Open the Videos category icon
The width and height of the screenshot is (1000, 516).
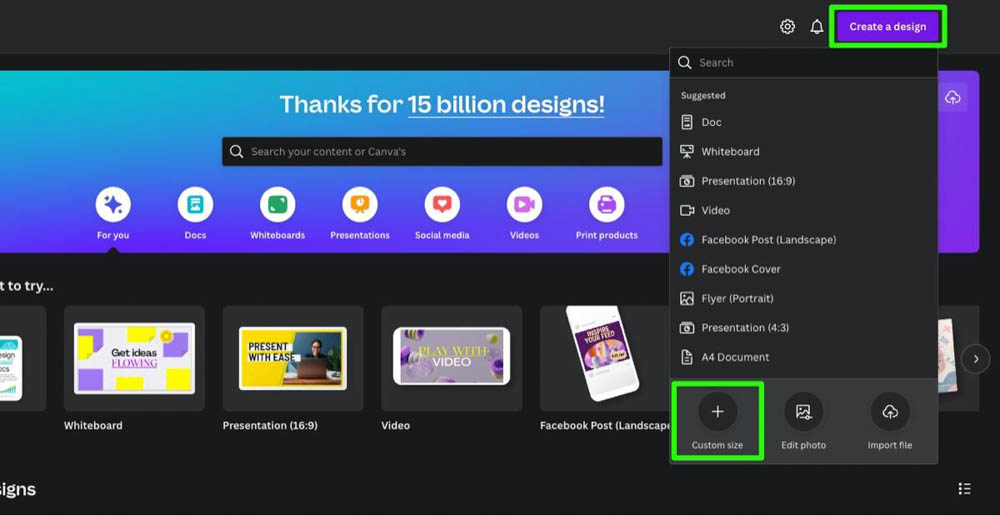pos(524,205)
